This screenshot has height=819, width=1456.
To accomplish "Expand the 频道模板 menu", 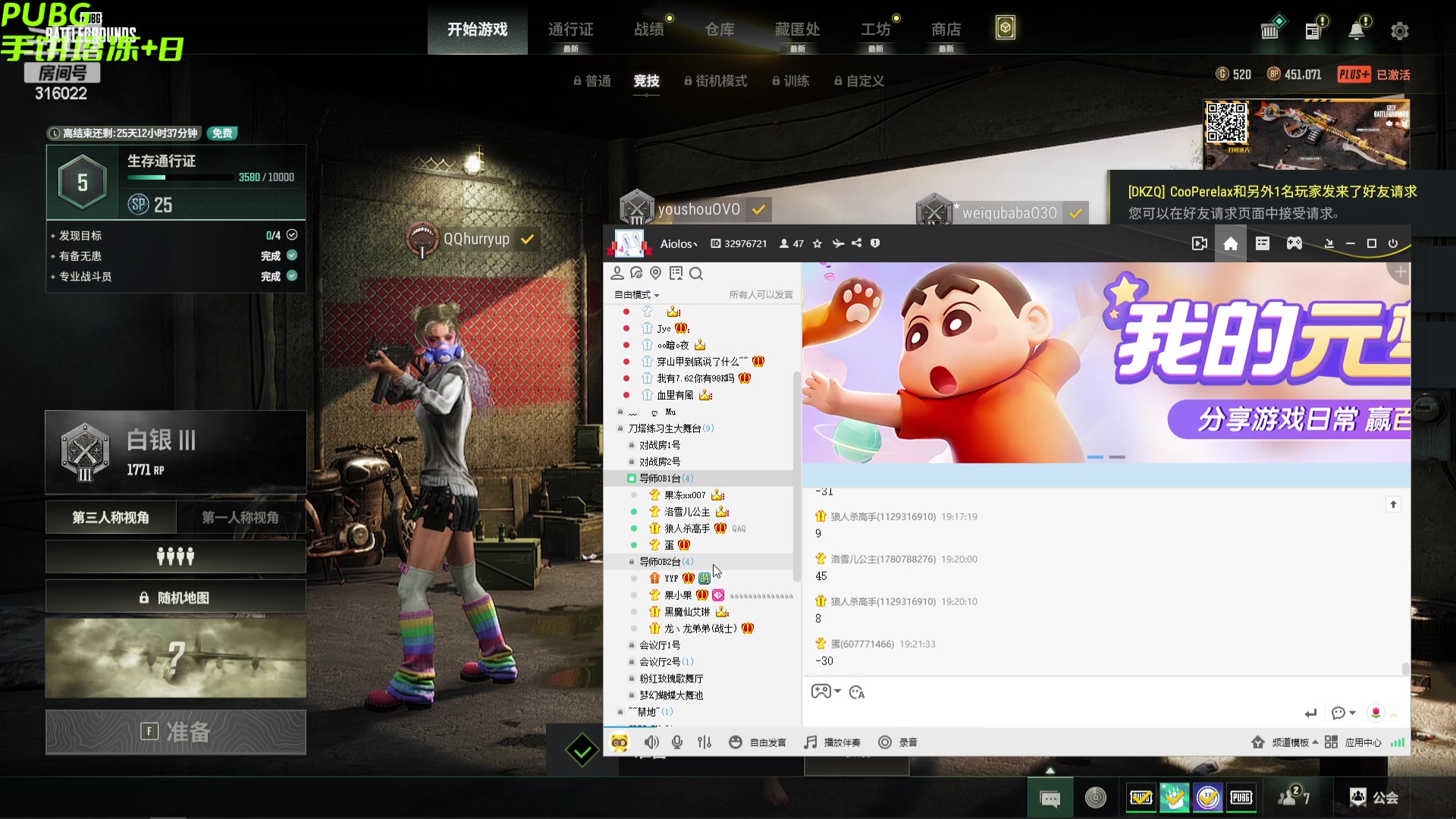I will click(1285, 742).
